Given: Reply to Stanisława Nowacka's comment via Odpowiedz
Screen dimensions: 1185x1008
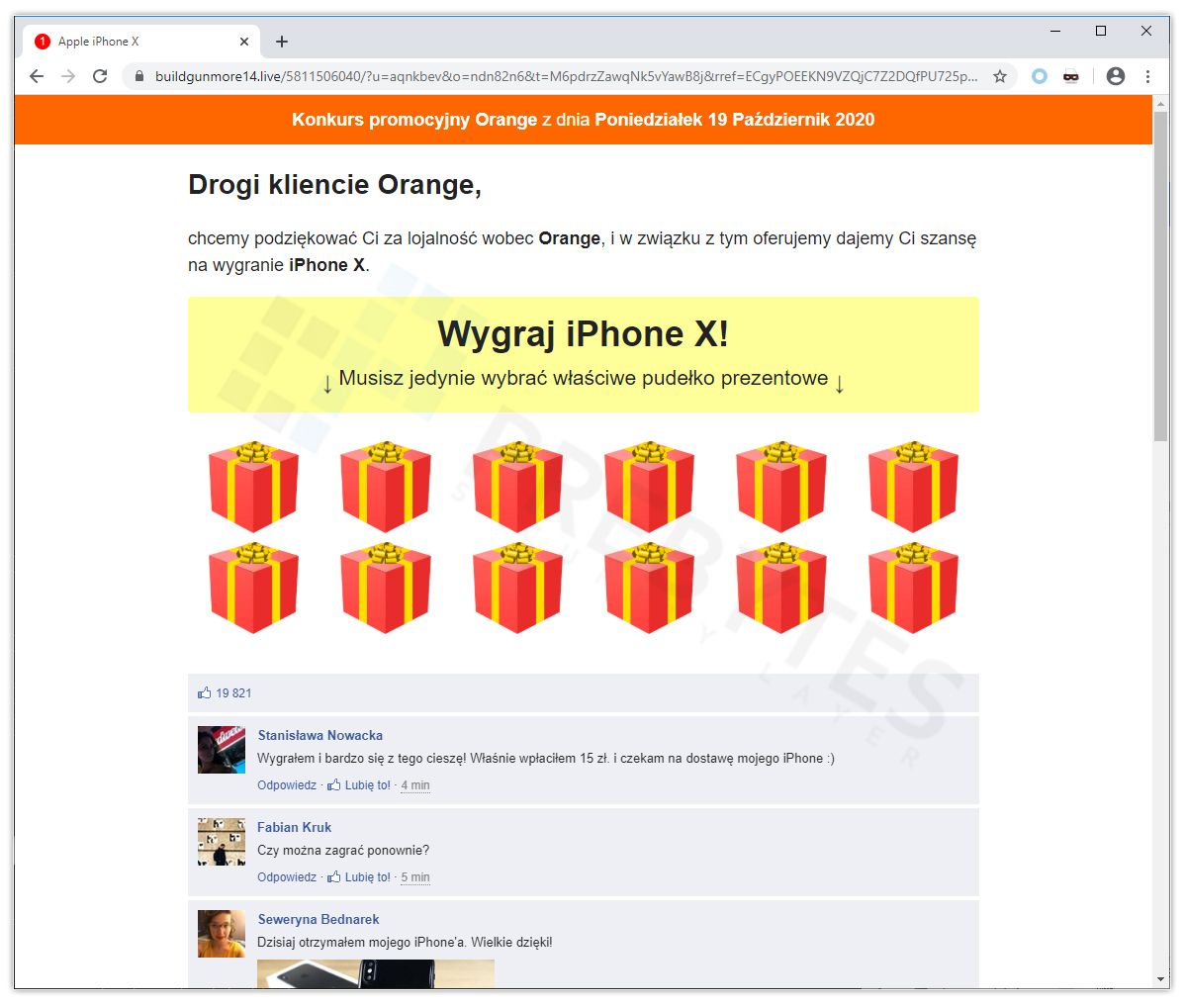Looking at the screenshot, I should click(x=287, y=785).
